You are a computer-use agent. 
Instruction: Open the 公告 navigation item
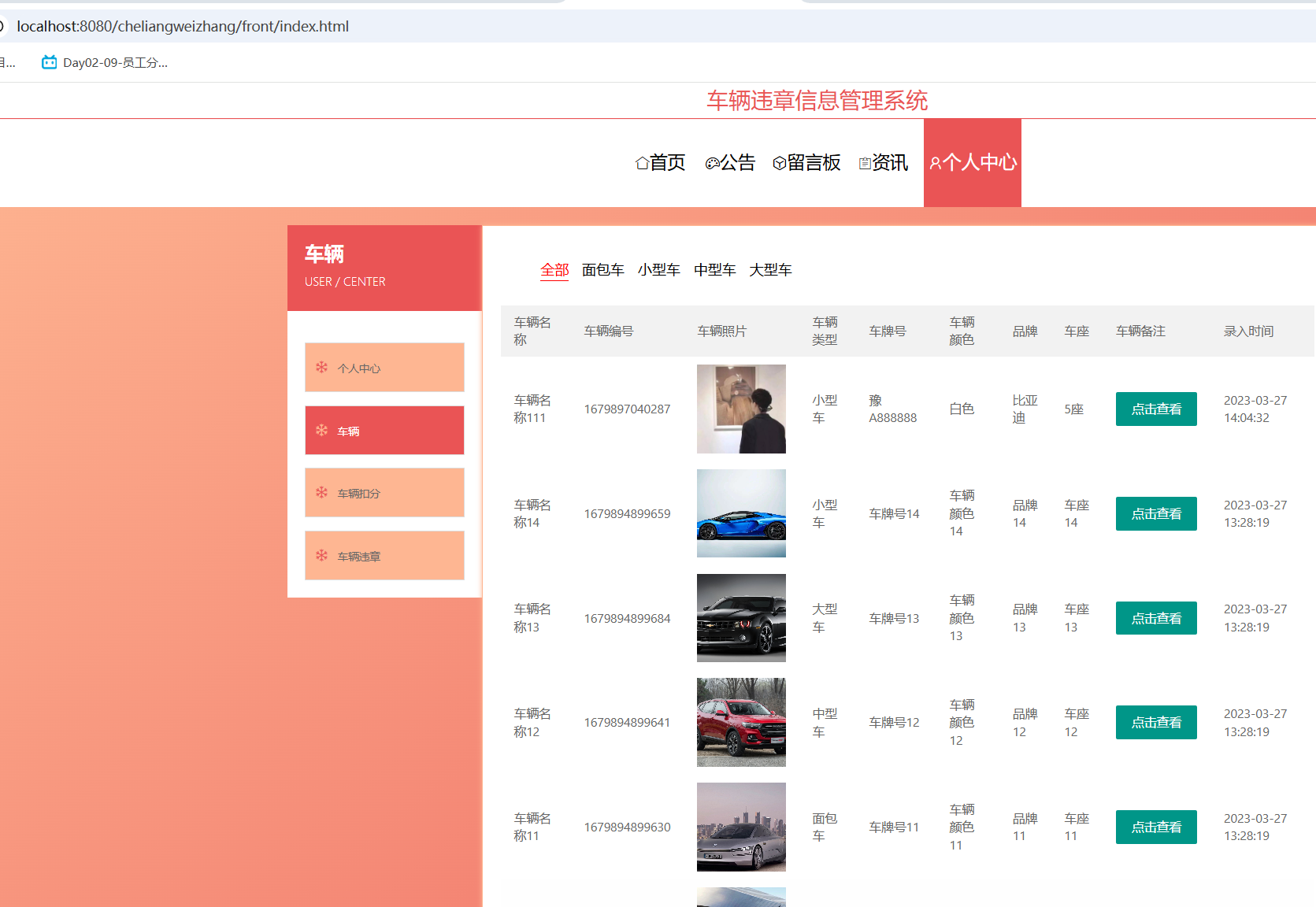coord(730,163)
